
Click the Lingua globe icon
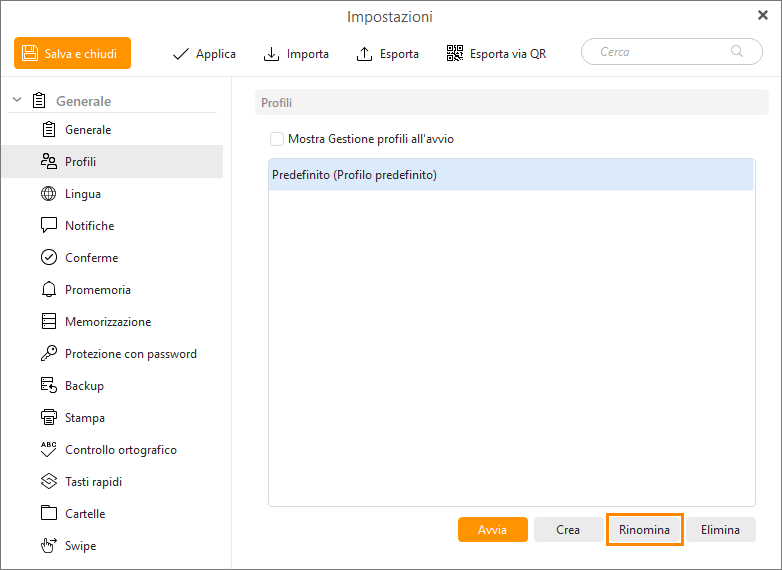(x=48, y=194)
